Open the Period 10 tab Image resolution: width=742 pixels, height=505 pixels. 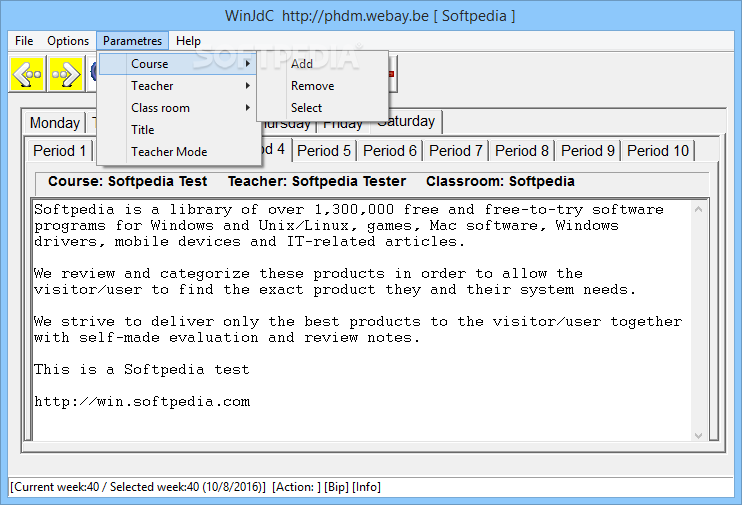tap(658, 151)
